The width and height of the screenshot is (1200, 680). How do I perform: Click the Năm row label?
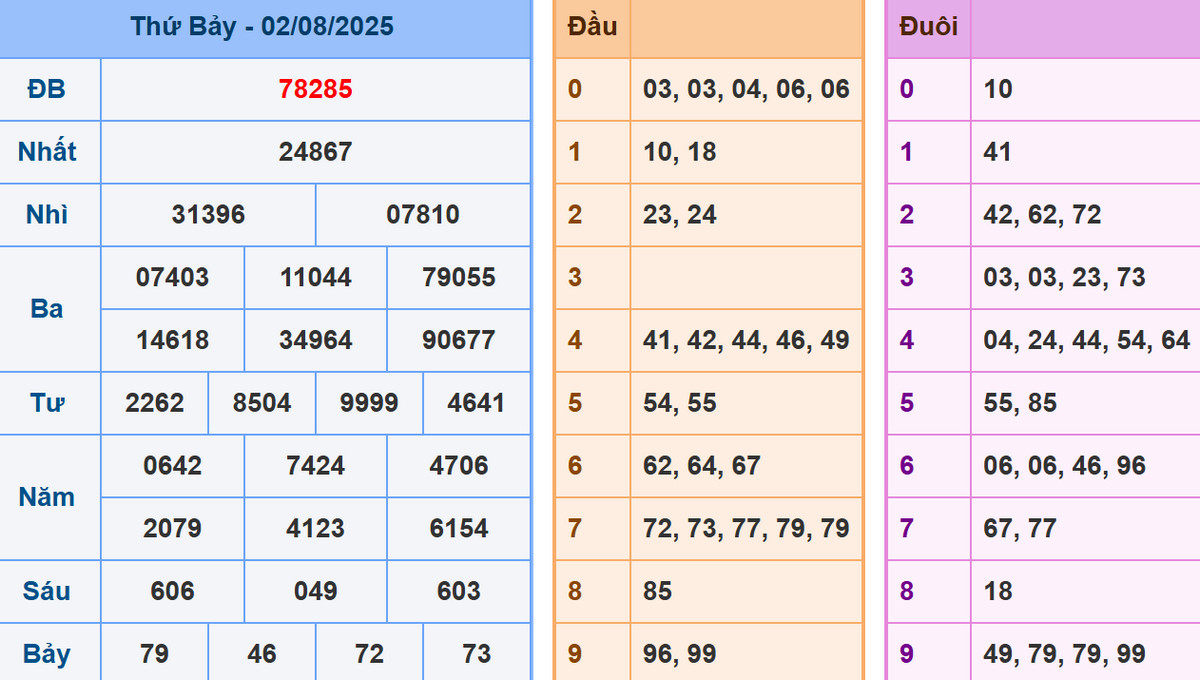(x=47, y=497)
